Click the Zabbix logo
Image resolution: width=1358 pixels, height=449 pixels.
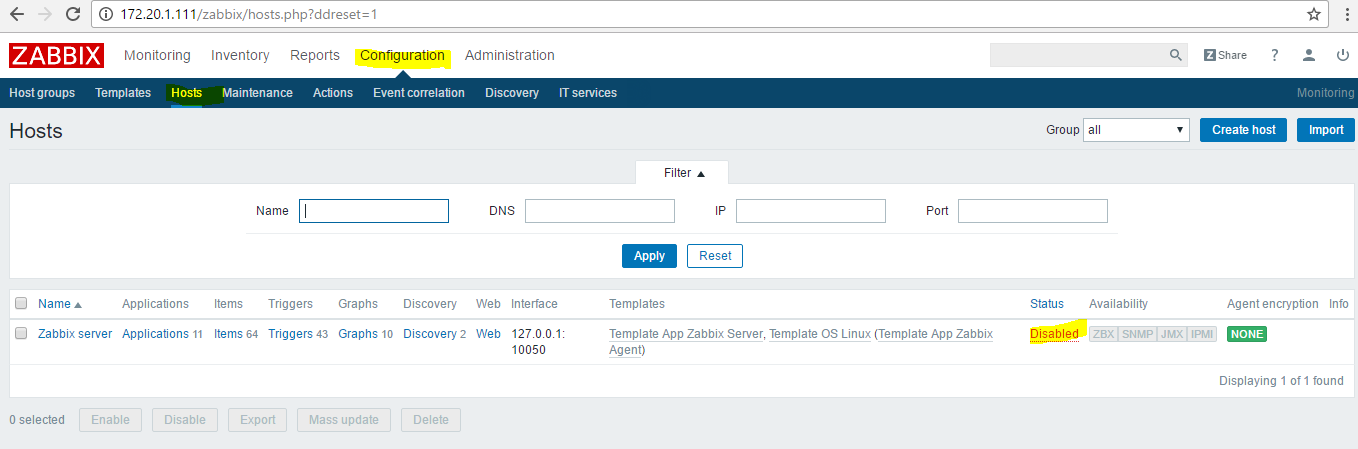pos(56,55)
